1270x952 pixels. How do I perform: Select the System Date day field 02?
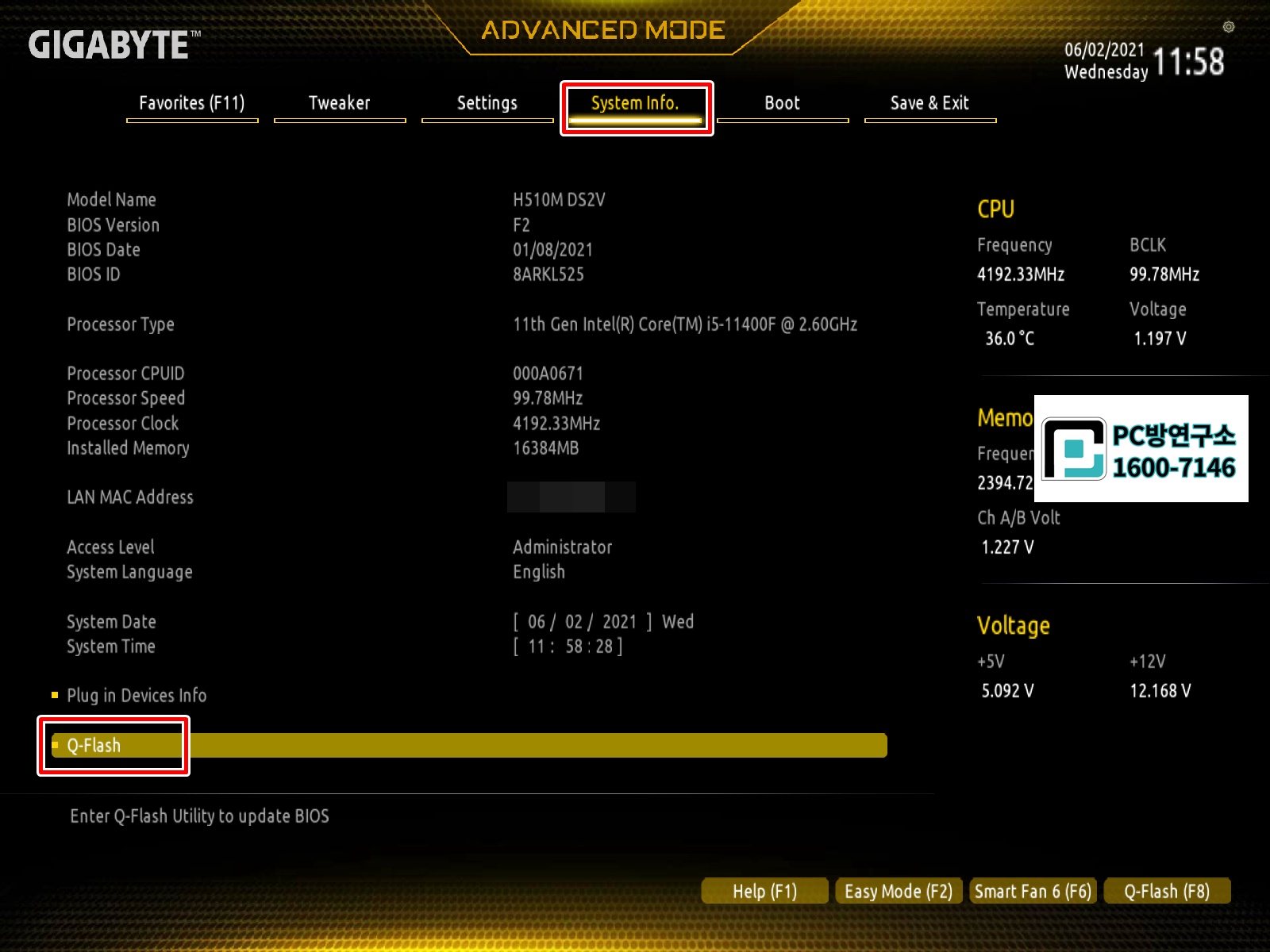pos(574,622)
